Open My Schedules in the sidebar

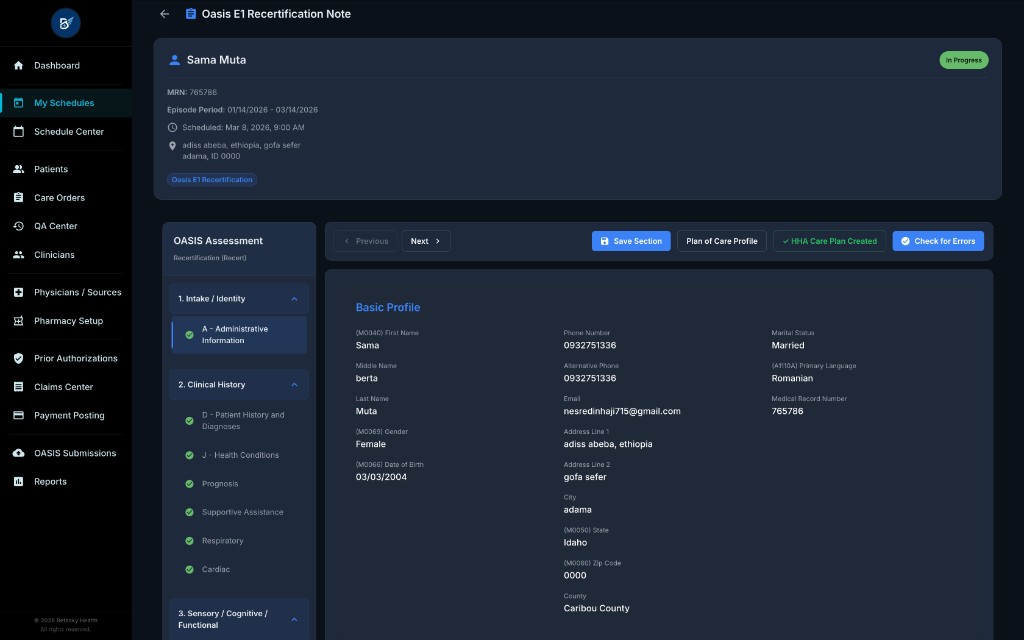pos(66,103)
